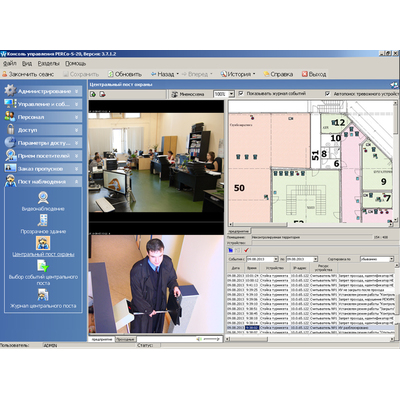Toggle Автопоиск тревожного устройства checkbox
This screenshot has width=400, height=400.
328,94
